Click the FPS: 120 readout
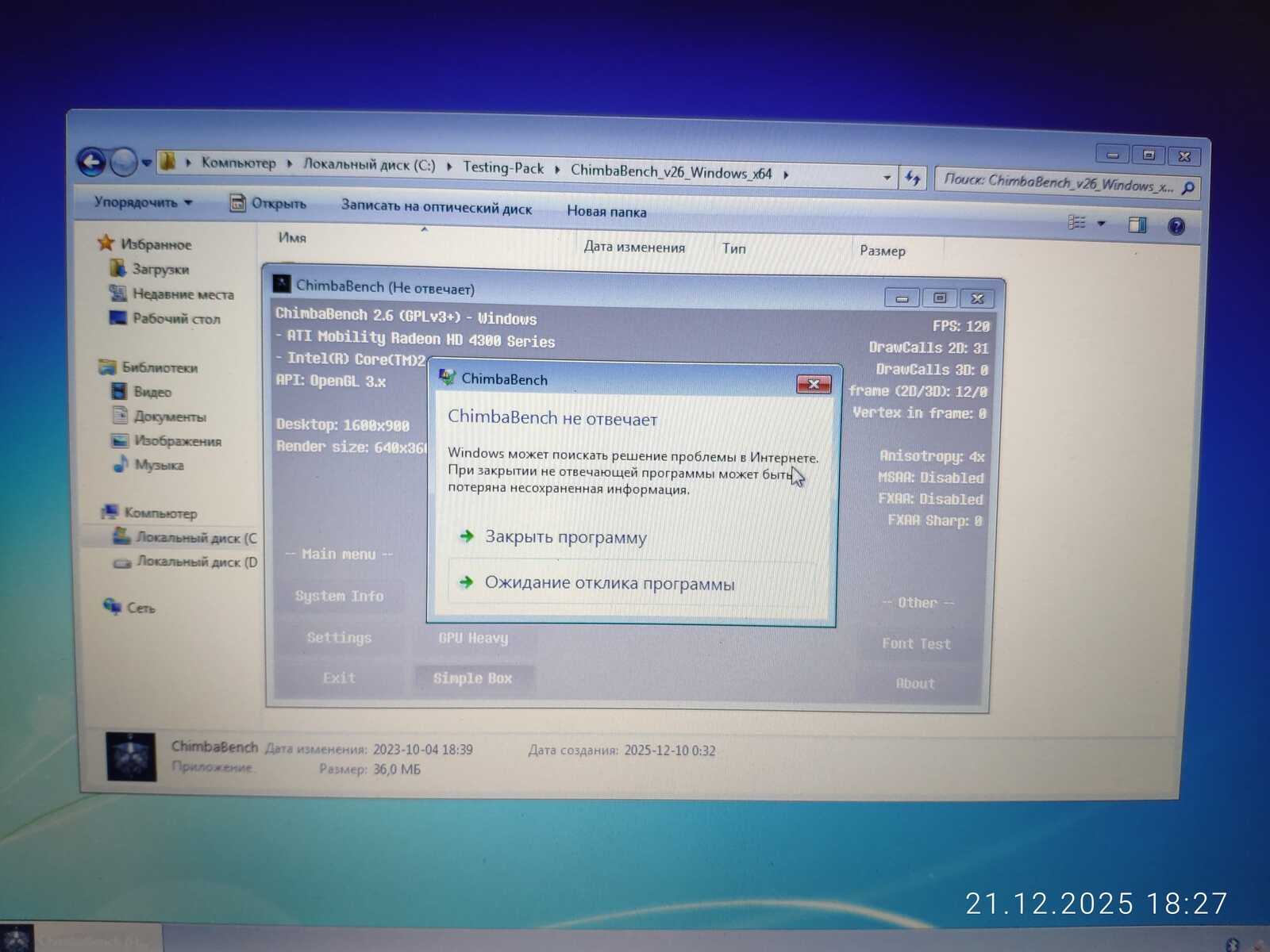 [x=961, y=326]
